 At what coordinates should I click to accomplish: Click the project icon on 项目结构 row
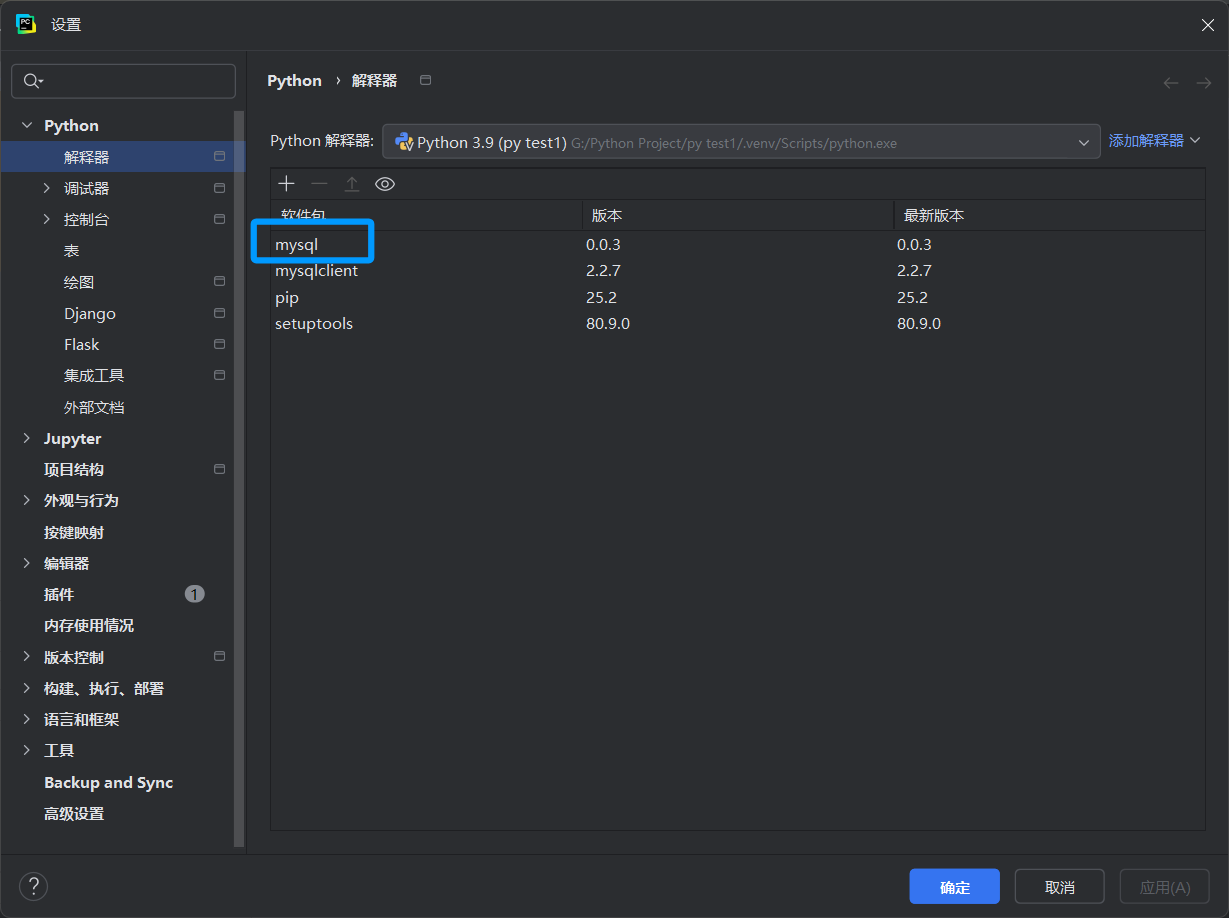point(219,469)
